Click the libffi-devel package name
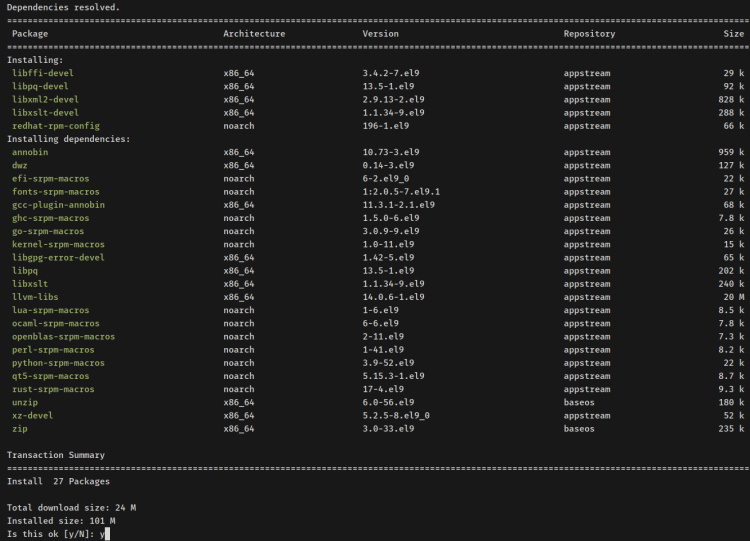Screen dimensions: 750x541 click(42, 73)
